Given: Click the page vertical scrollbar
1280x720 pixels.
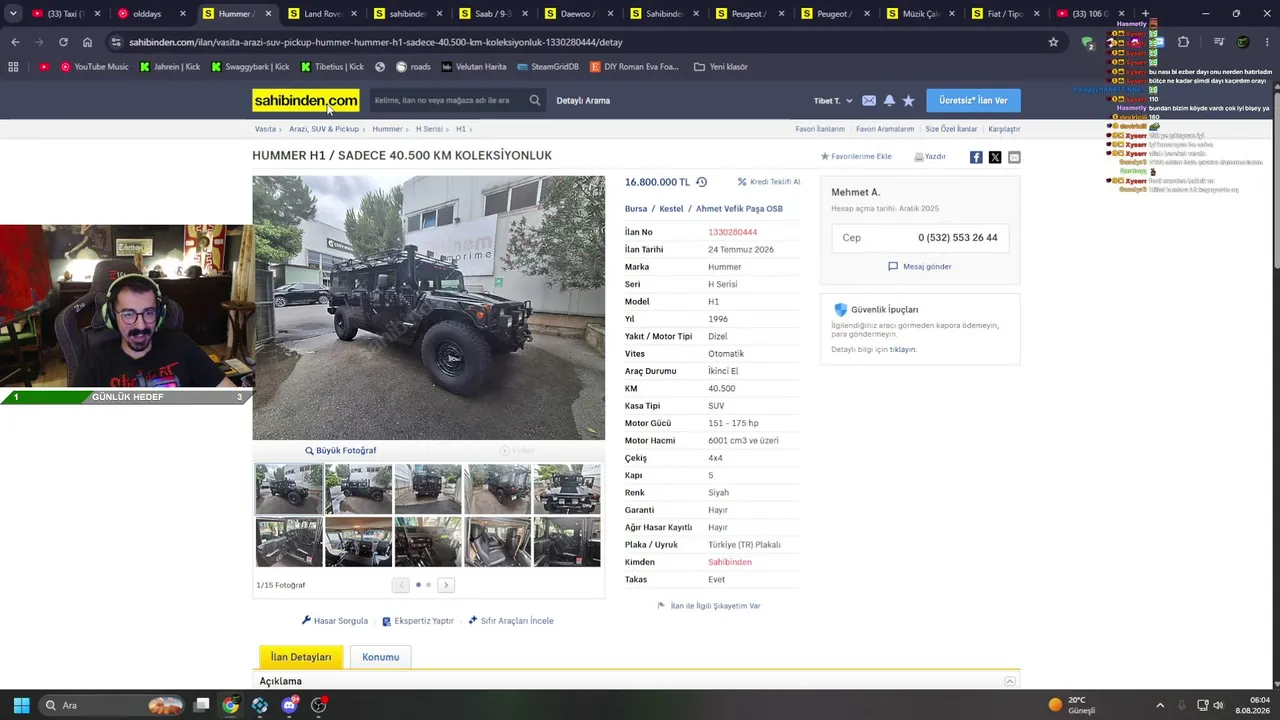Looking at the screenshot, I should (1275, 180).
